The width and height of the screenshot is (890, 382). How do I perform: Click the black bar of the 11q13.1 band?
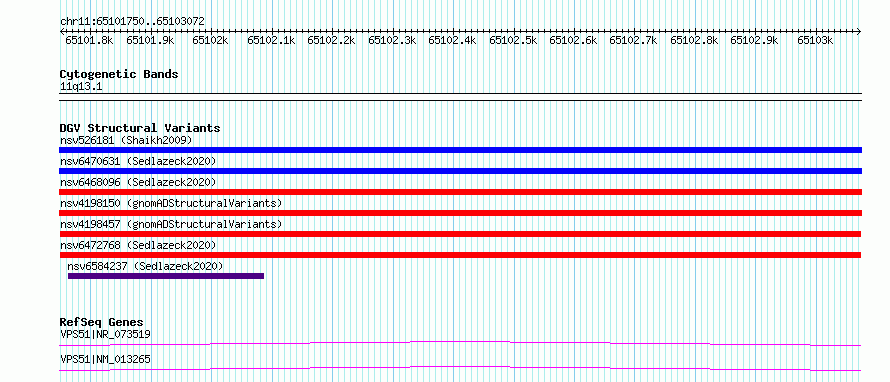(x=460, y=97)
